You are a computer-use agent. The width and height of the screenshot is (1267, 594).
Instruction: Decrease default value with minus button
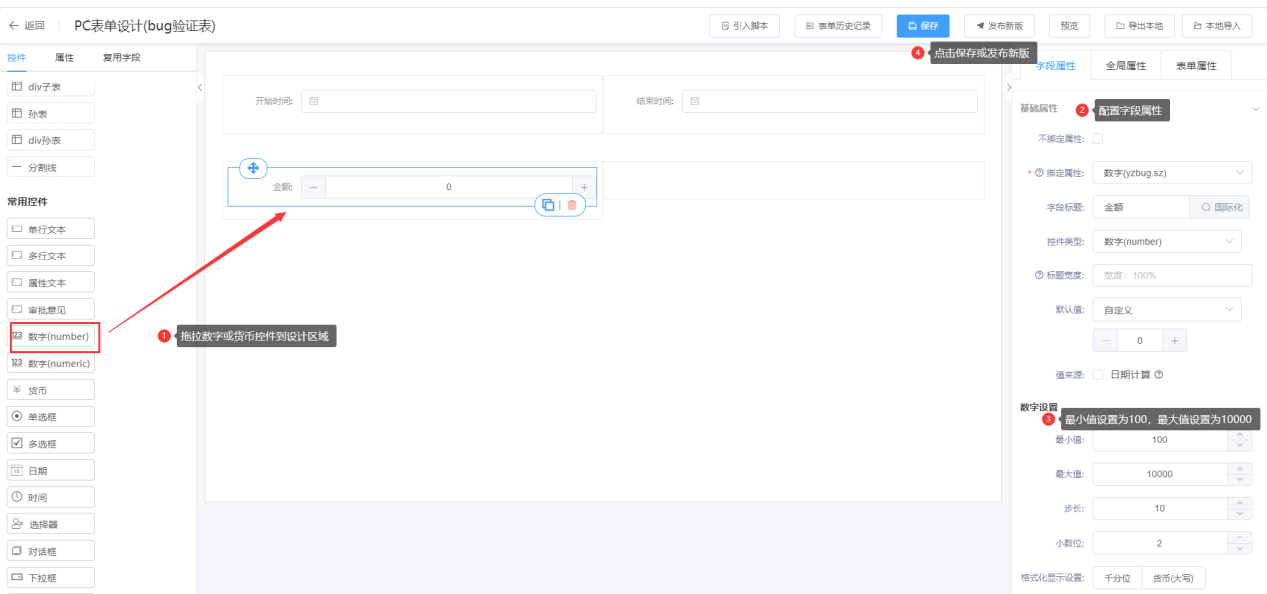pos(1105,341)
